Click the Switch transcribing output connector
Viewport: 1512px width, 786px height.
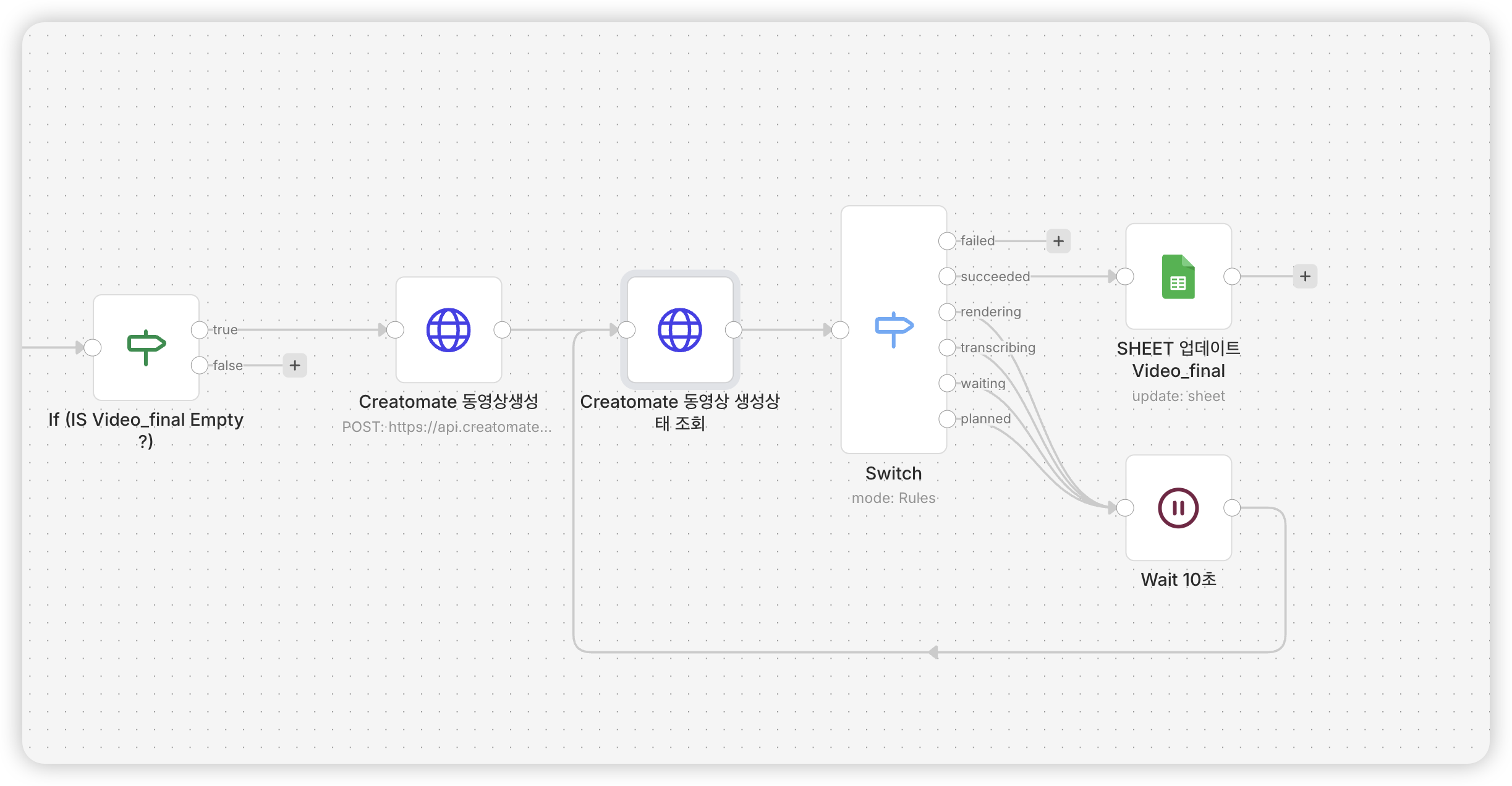947,347
